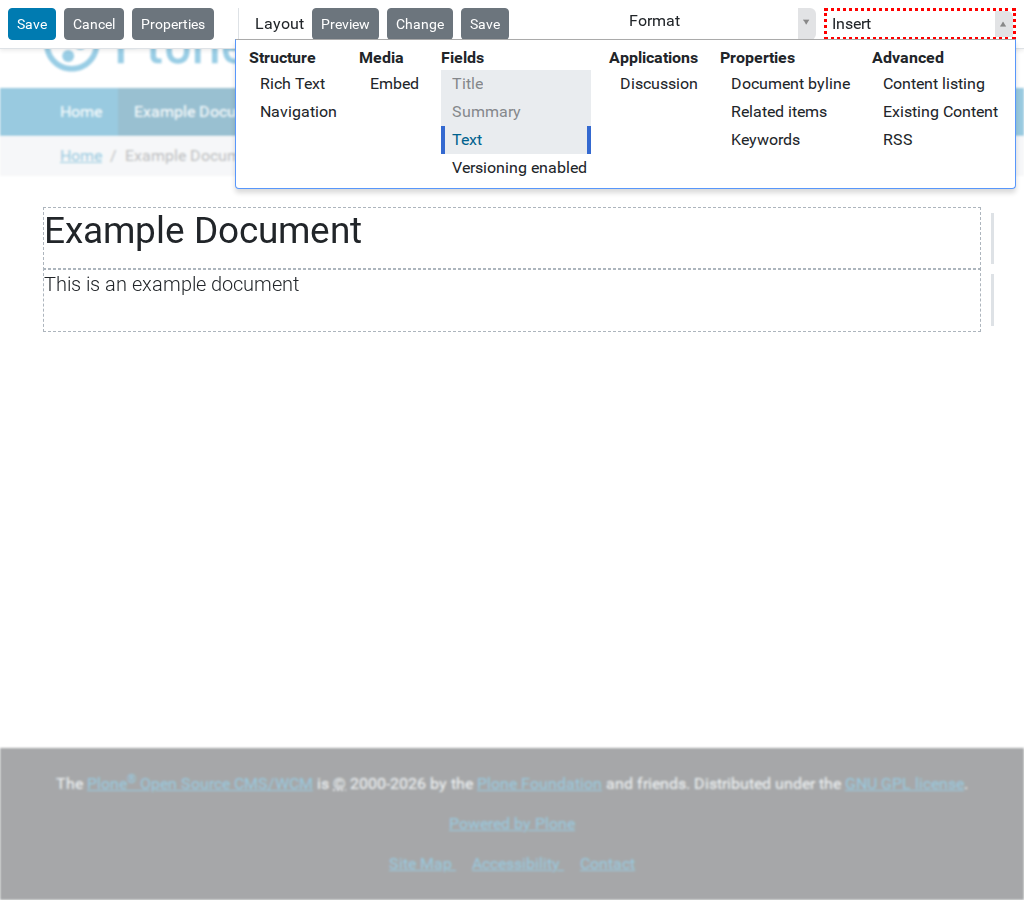The height and width of the screenshot is (900, 1024).
Task: Insert a Navigation tile
Action: tap(298, 112)
